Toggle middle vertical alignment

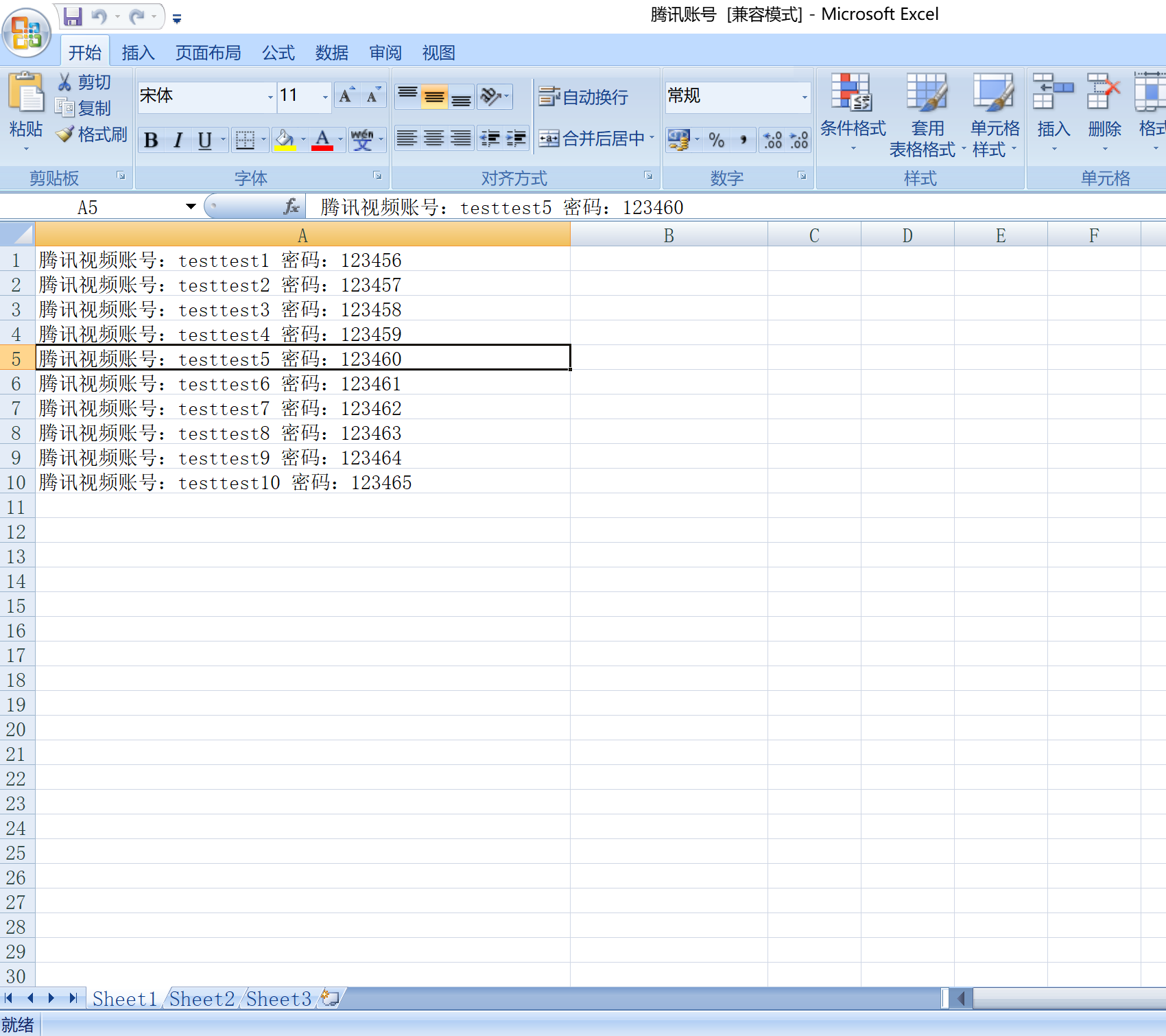click(x=435, y=96)
